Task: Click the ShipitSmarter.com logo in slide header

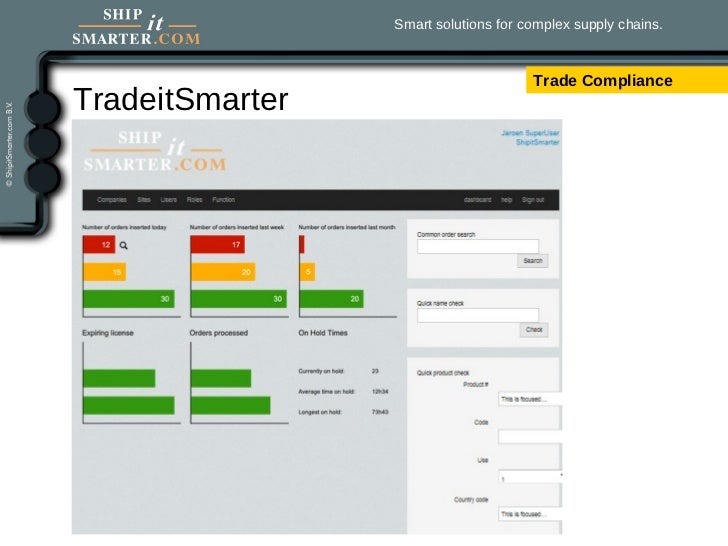Action: (x=136, y=27)
